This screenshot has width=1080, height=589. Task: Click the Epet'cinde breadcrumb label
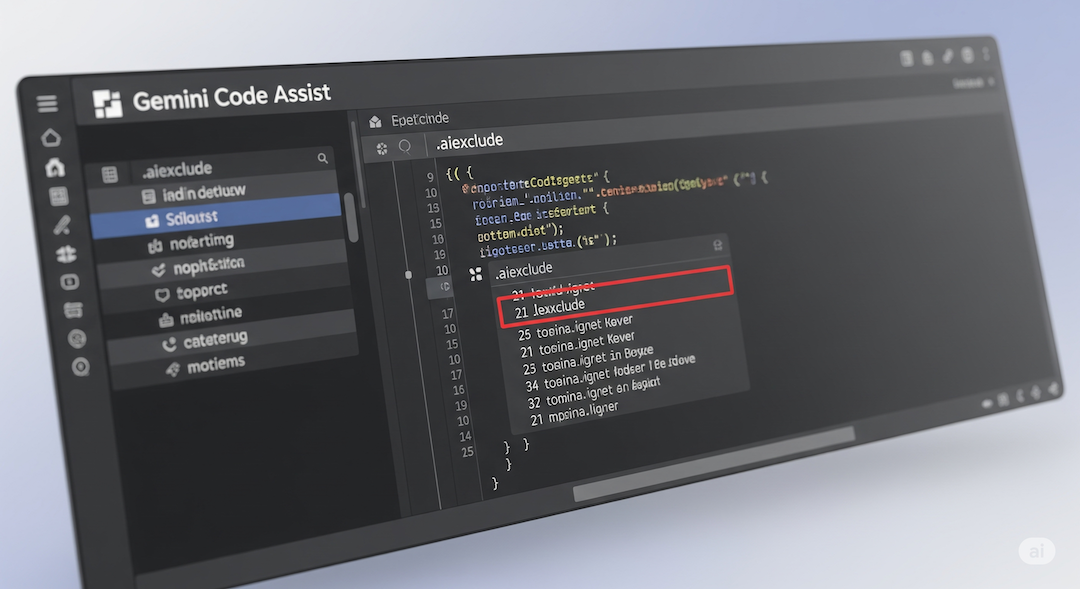(x=420, y=119)
